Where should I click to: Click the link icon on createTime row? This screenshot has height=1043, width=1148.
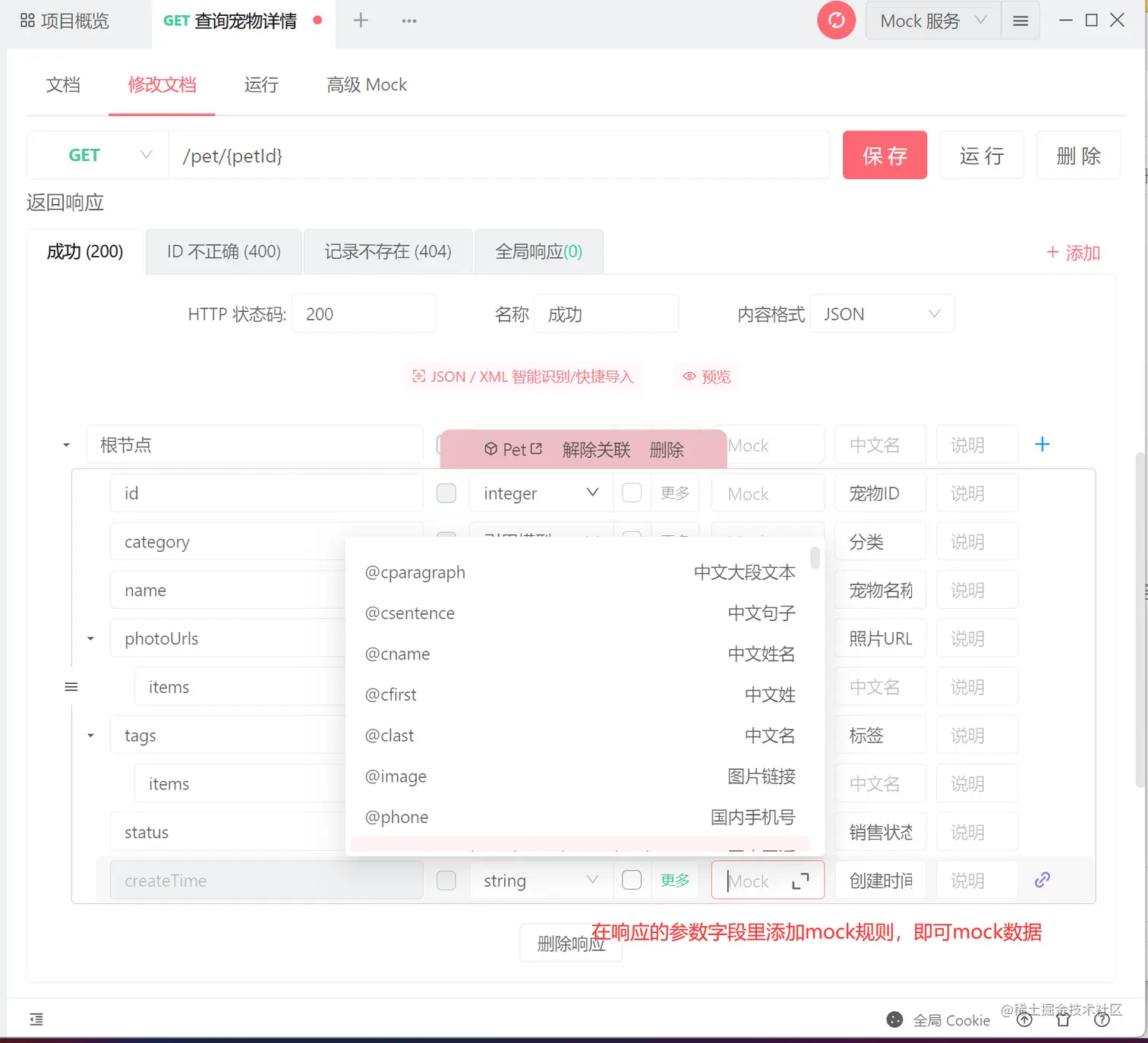[1042, 880]
